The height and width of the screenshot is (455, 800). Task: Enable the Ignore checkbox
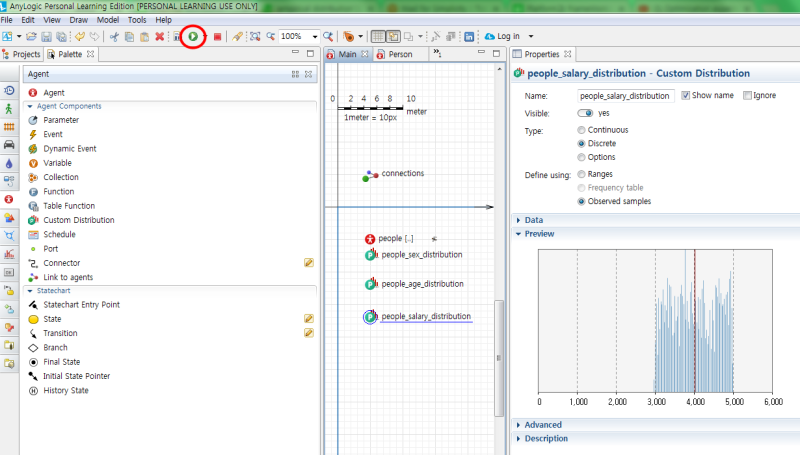click(x=747, y=95)
